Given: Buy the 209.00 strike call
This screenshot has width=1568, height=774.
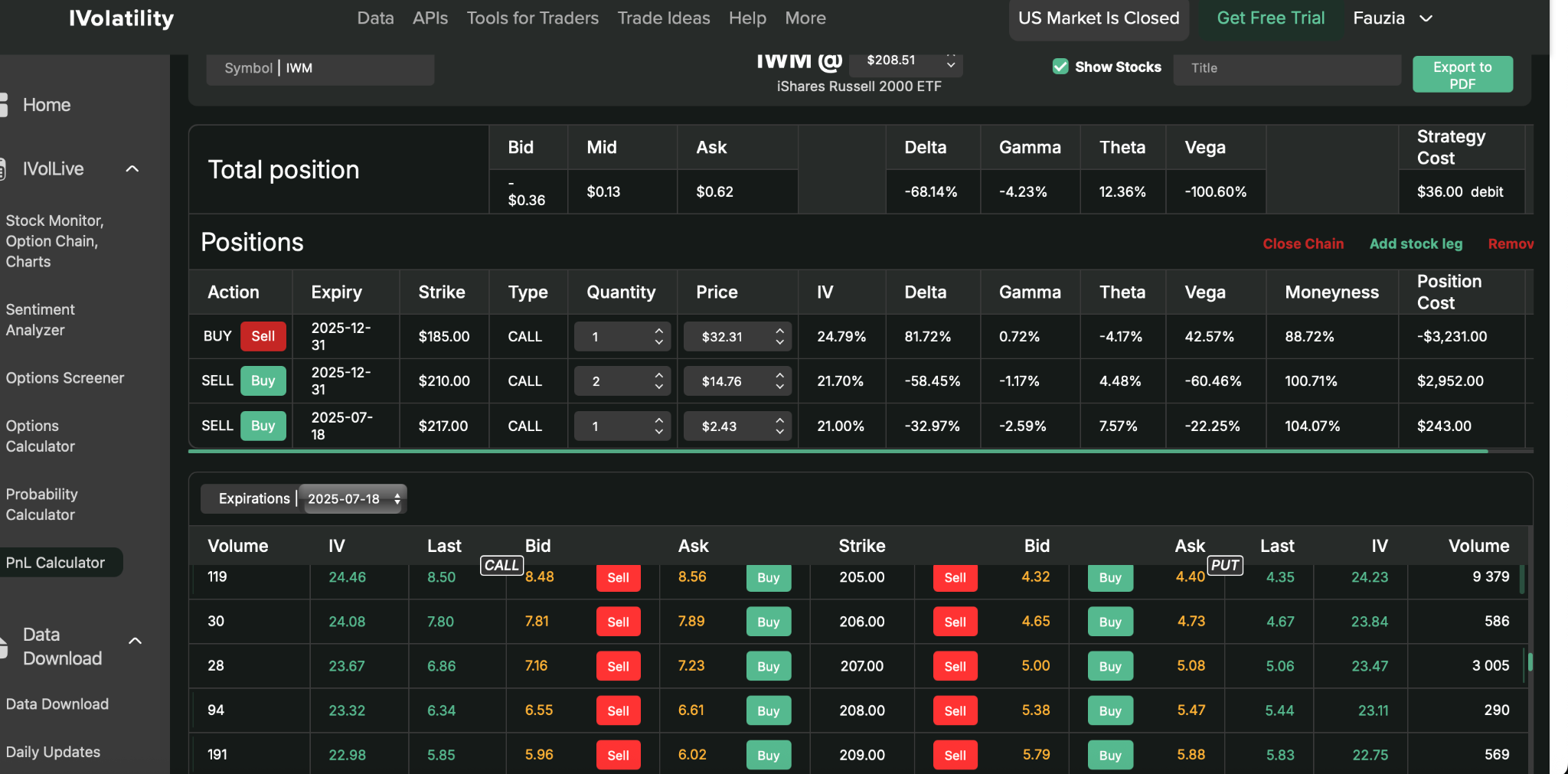Looking at the screenshot, I should click(769, 756).
